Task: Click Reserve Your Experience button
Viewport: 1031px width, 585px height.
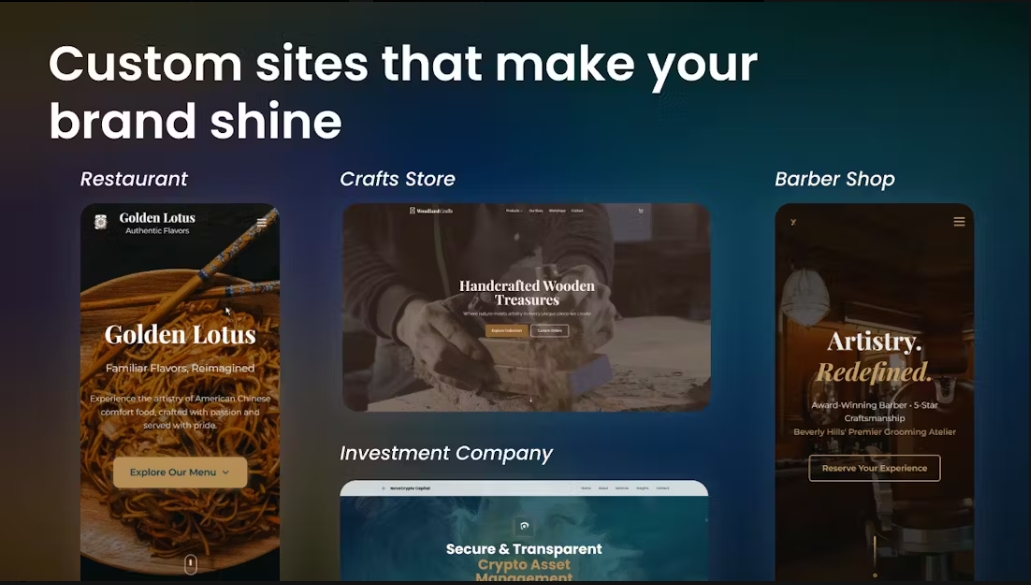Action: click(x=874, y=468)
